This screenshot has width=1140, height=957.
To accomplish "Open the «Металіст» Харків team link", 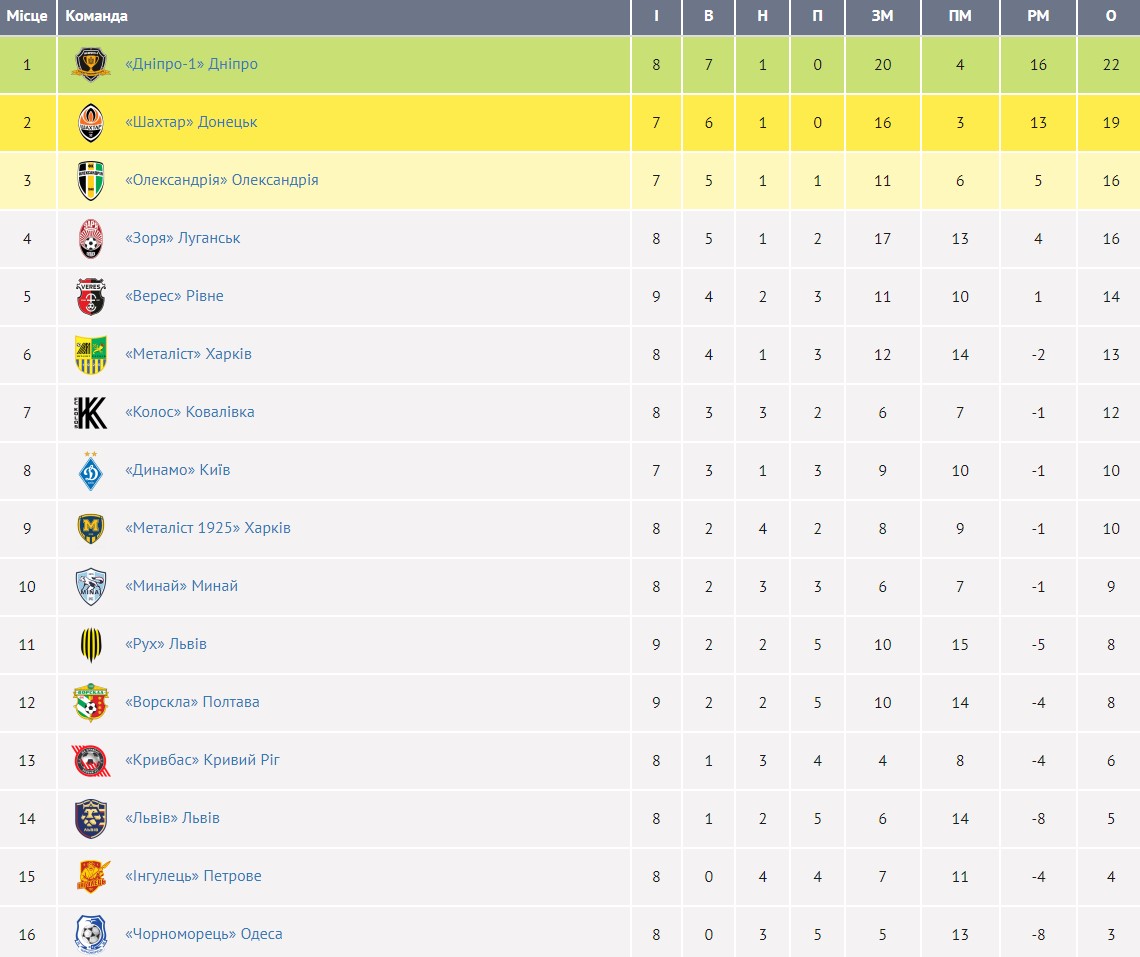I will [x=188, y=354].
